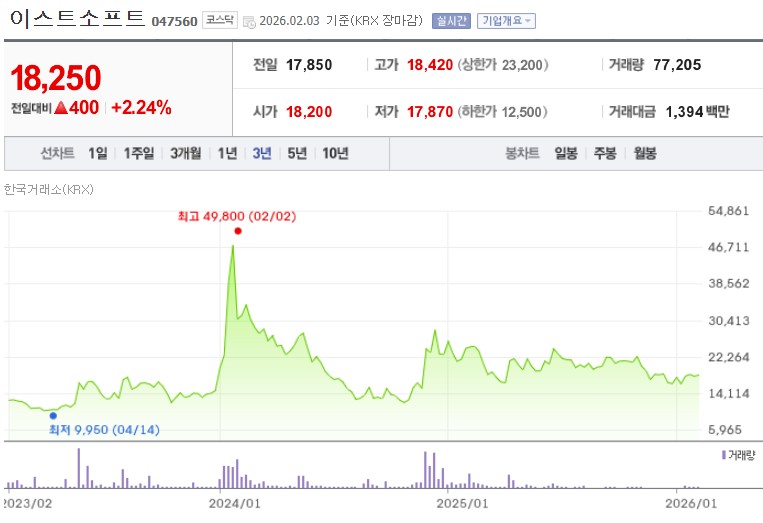Image resolution: width=763 pixels, height=523 pixels.
Task: Click the 봉차트 label
Action: click(x=522, y=154)
